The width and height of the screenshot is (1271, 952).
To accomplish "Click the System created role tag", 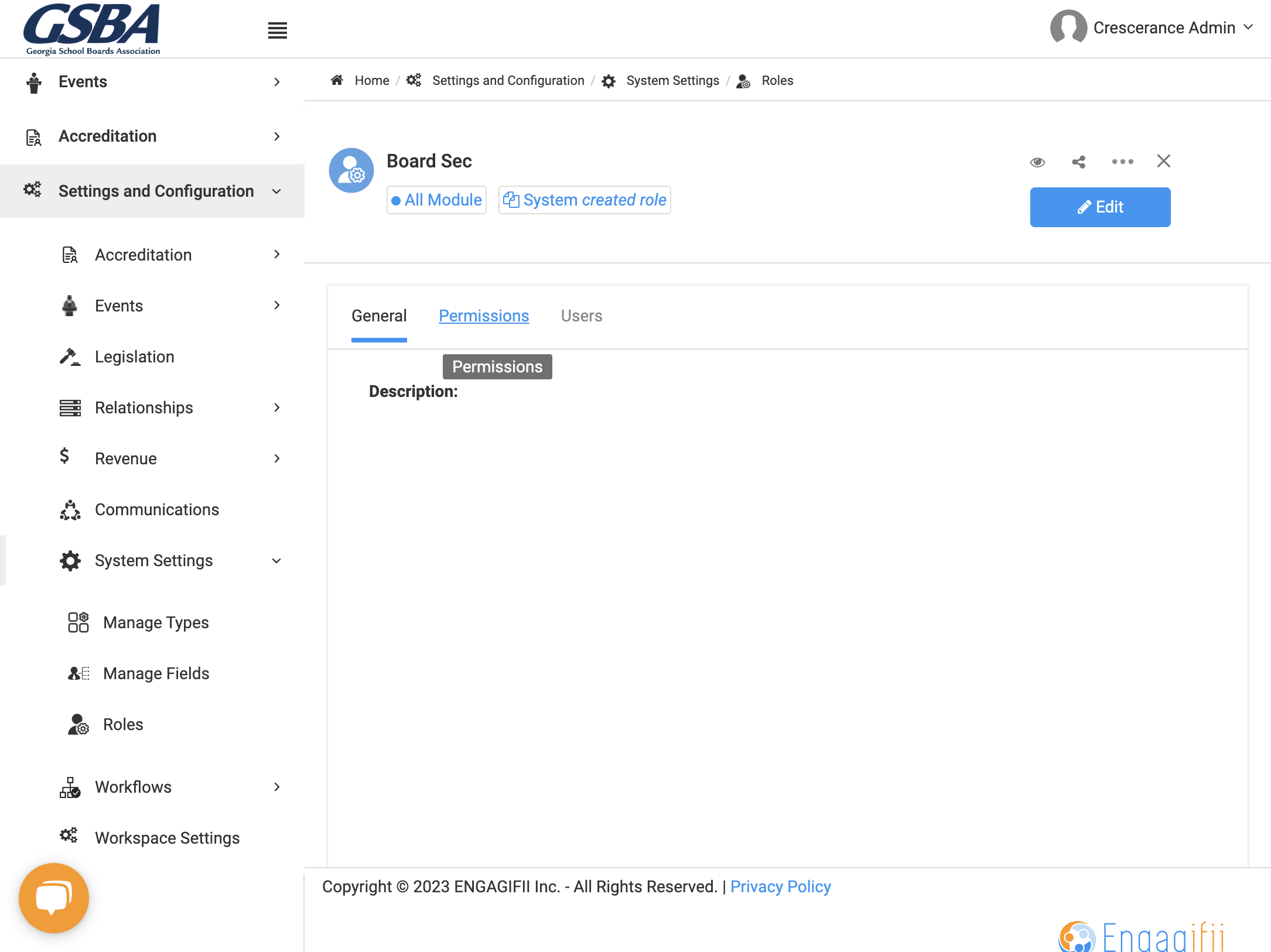I will coord(585,200).
